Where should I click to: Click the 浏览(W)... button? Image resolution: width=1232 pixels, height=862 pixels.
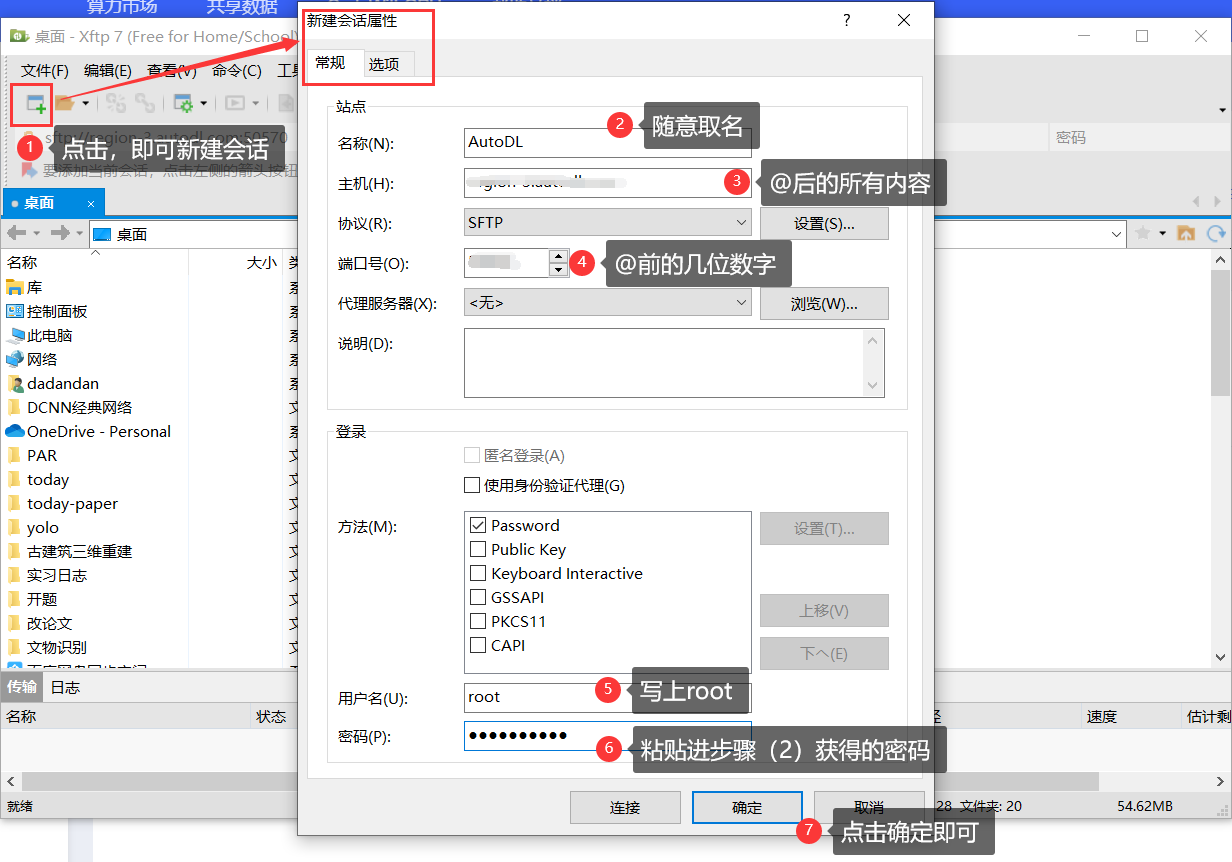coord(824,303)
